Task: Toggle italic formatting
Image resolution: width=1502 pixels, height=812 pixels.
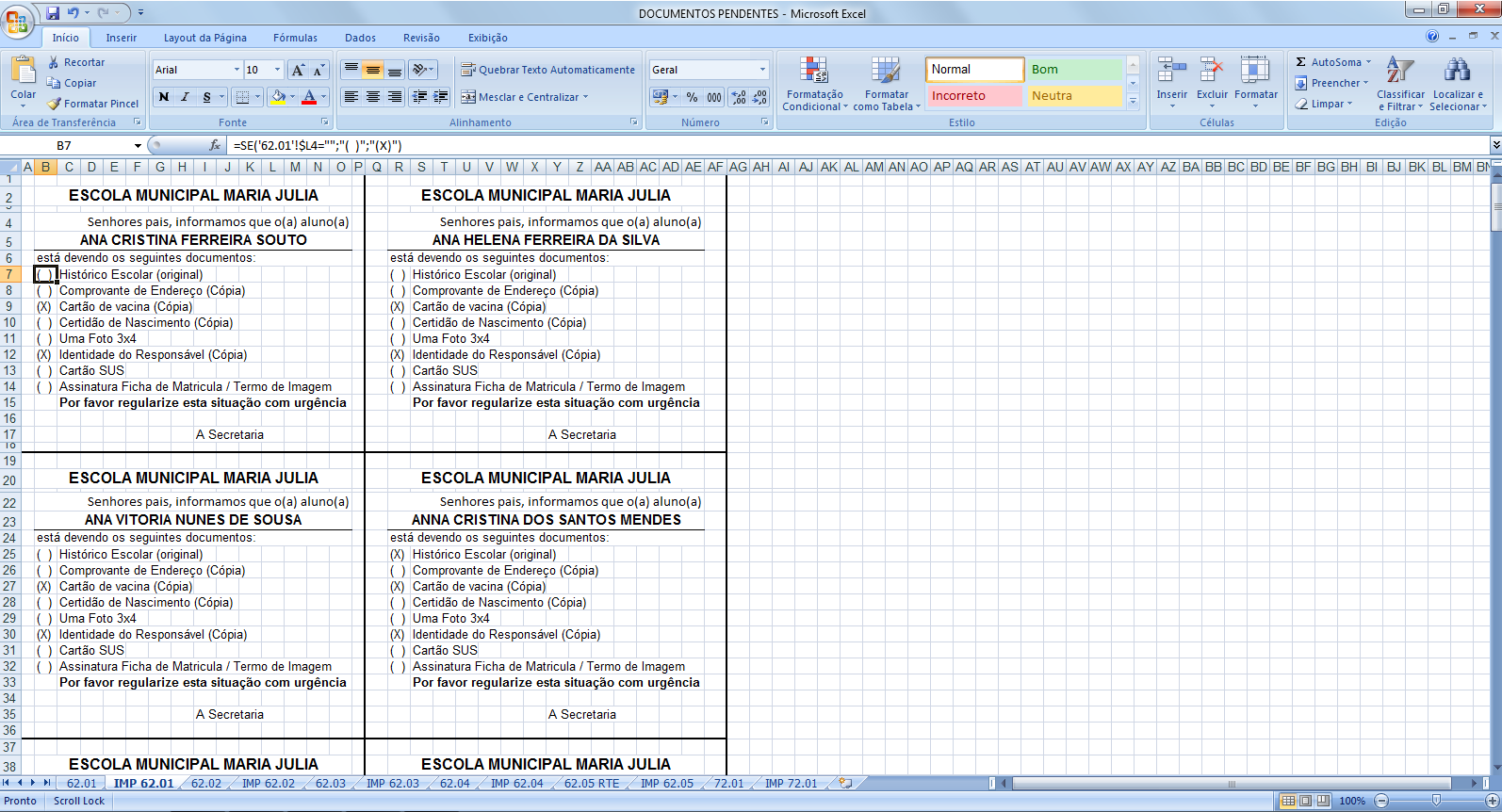Action: pyautogui.click(x=185, y=97)
